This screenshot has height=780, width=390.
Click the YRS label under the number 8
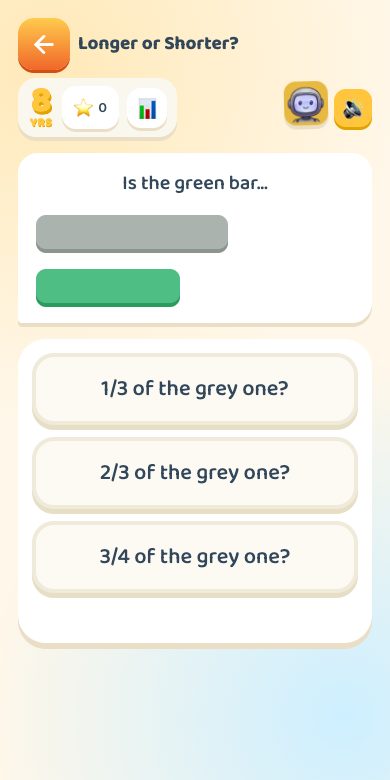[41, 122]
